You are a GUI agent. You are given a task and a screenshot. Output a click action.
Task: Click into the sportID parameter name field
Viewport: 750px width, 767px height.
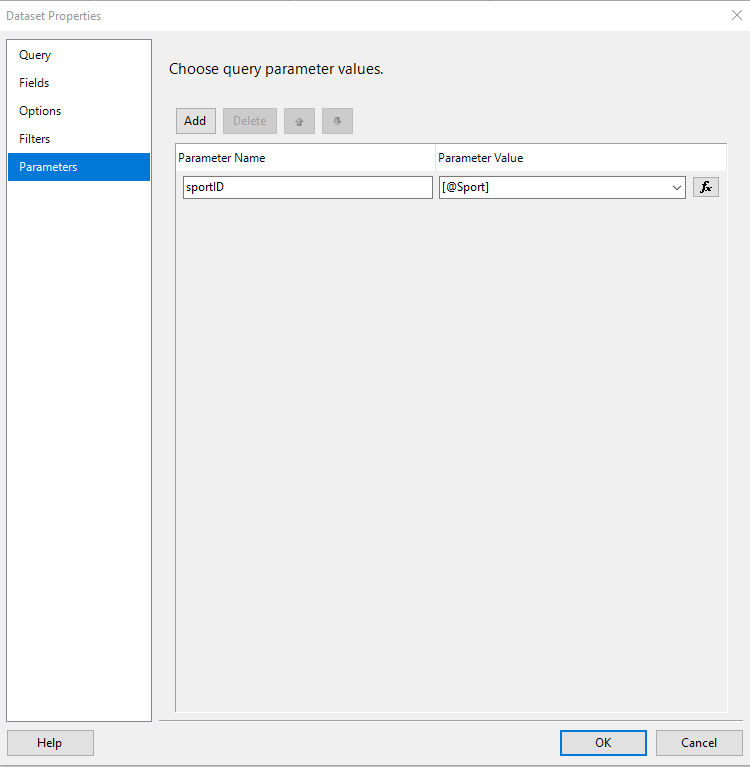pos(307,187)
